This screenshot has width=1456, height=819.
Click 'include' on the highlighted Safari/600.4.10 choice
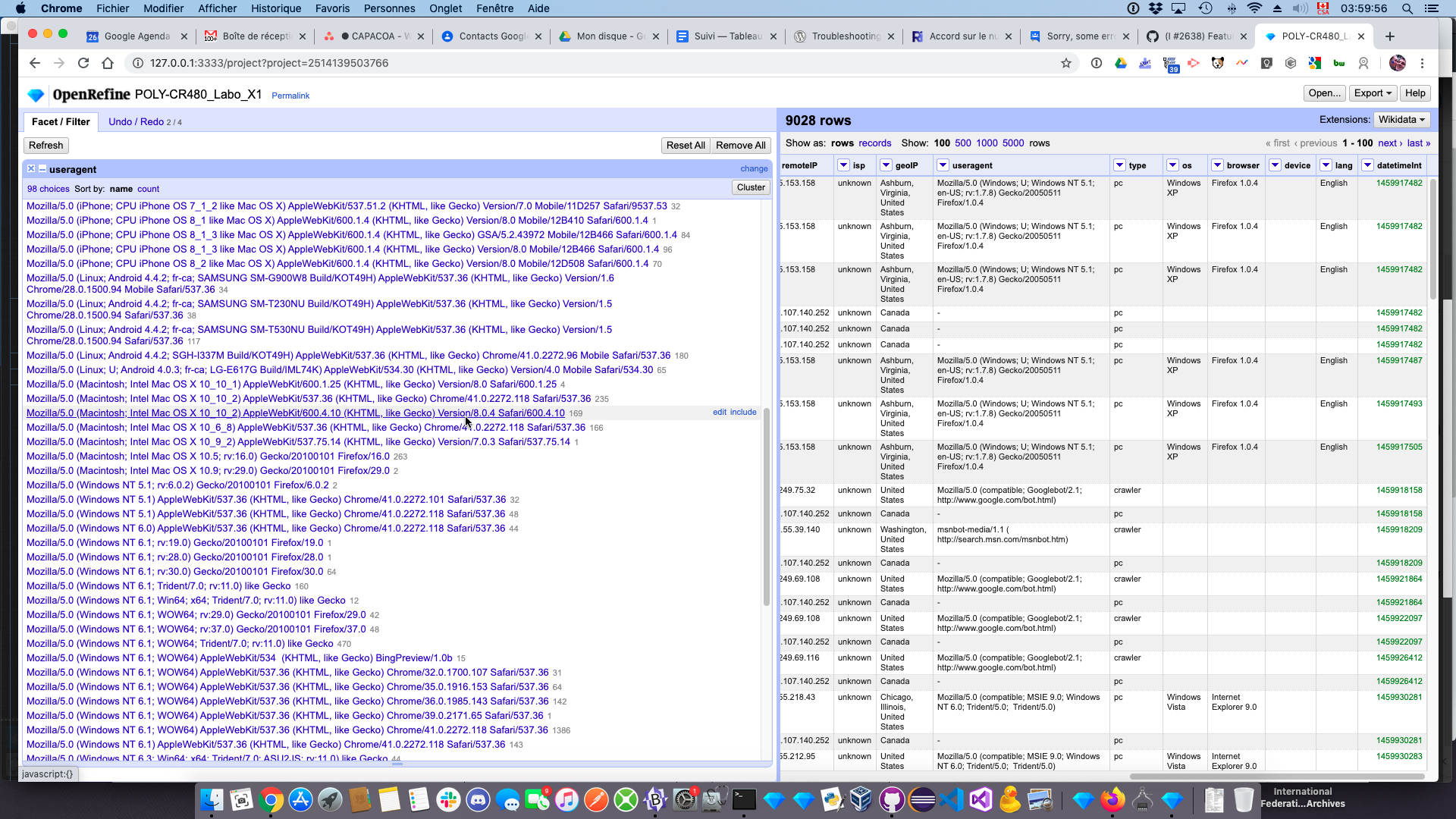tap(743, 413)
